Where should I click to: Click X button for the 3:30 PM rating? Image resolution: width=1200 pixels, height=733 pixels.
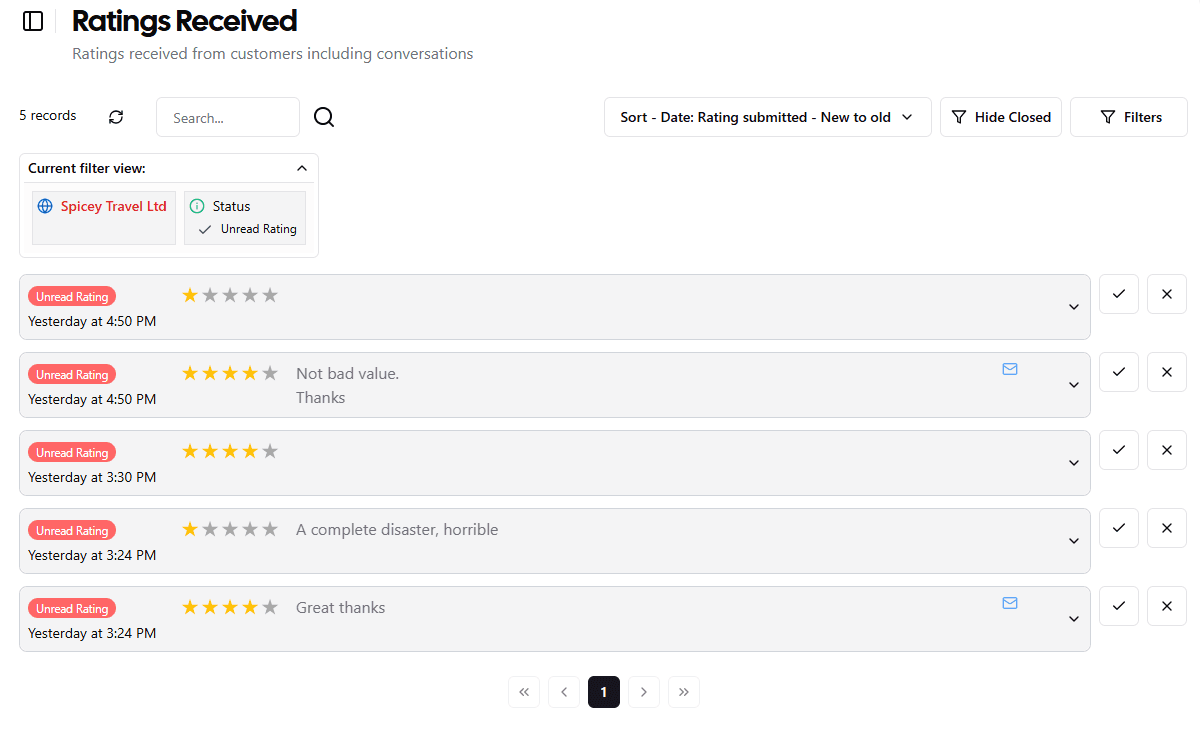[x=1167, y=450]
